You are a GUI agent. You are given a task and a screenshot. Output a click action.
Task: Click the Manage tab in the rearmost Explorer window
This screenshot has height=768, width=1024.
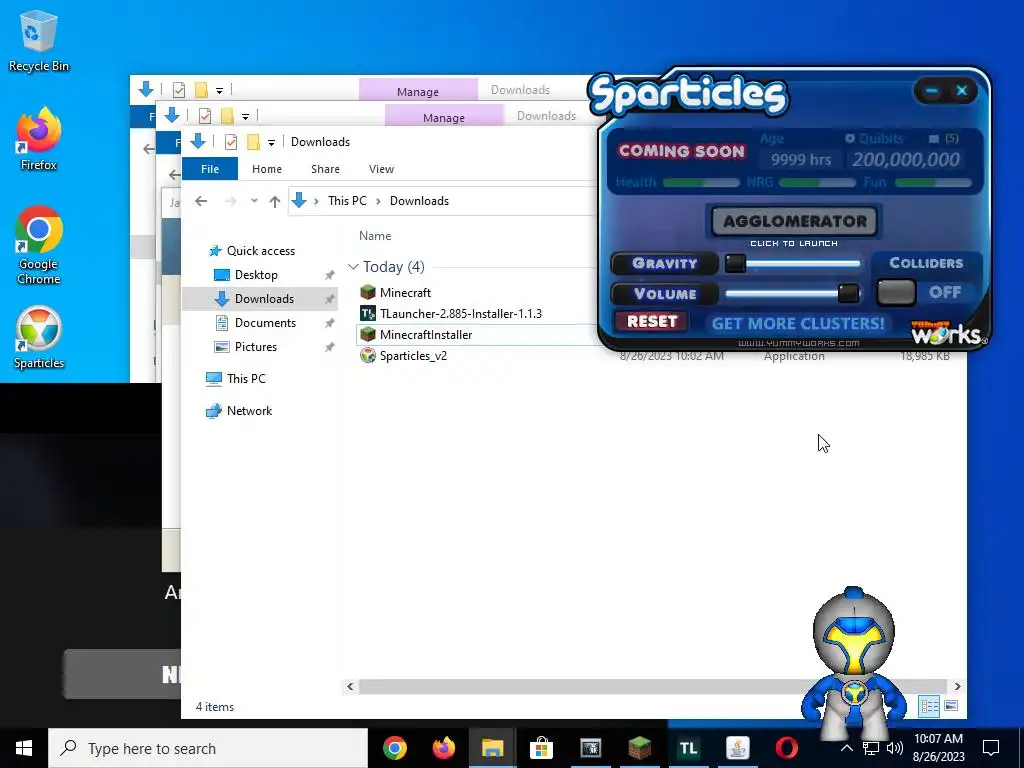[x=417, y=91]
